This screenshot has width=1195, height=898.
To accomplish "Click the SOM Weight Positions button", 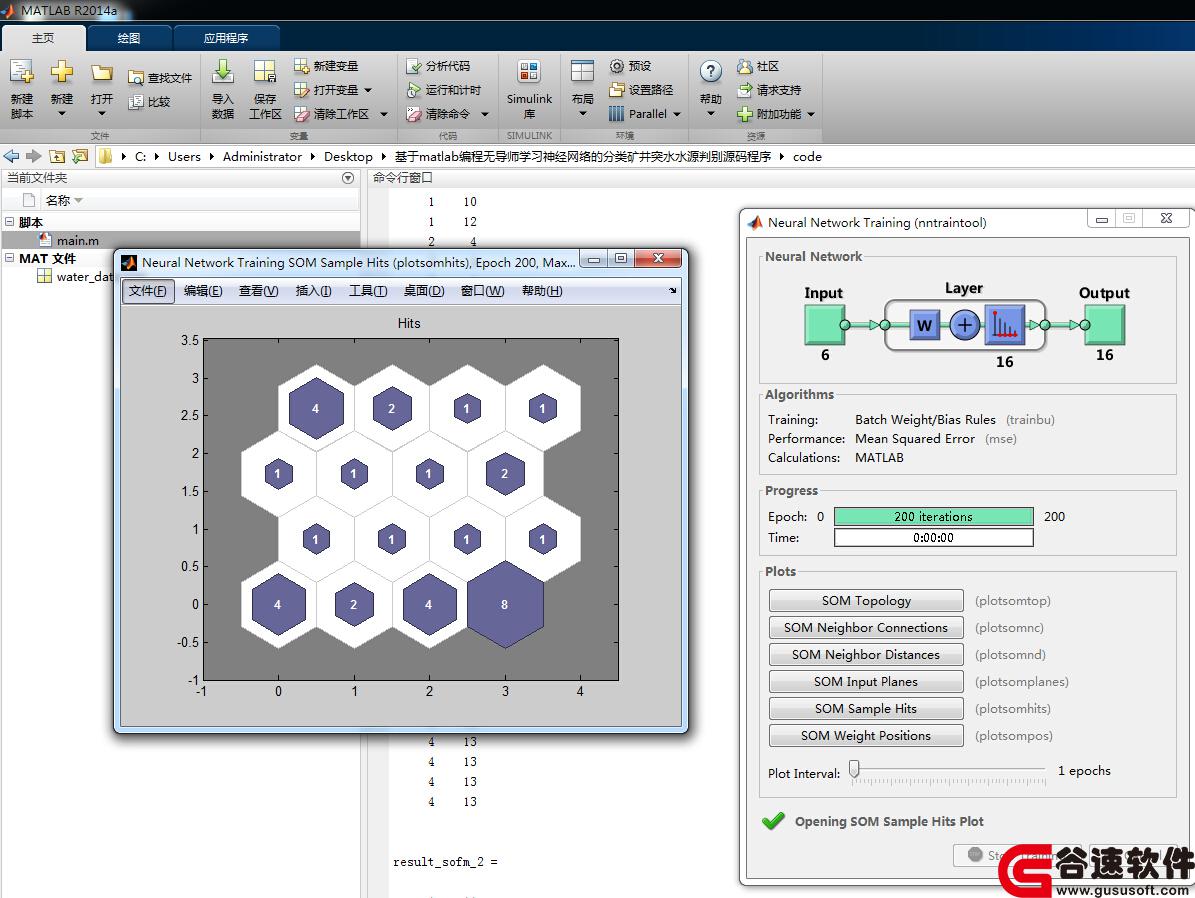I will [866, 736].
